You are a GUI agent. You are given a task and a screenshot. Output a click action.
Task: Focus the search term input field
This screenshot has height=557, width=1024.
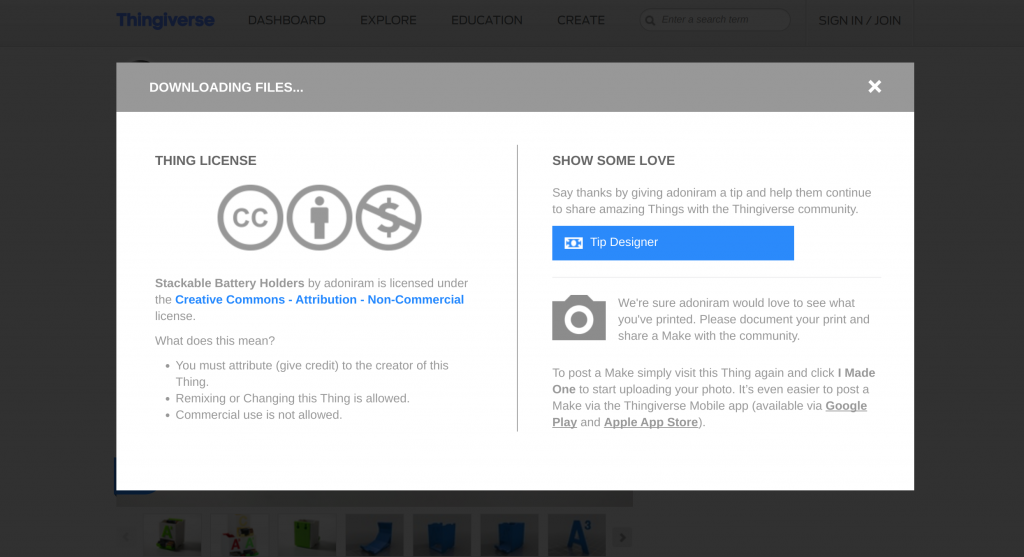tap(715, 20)
